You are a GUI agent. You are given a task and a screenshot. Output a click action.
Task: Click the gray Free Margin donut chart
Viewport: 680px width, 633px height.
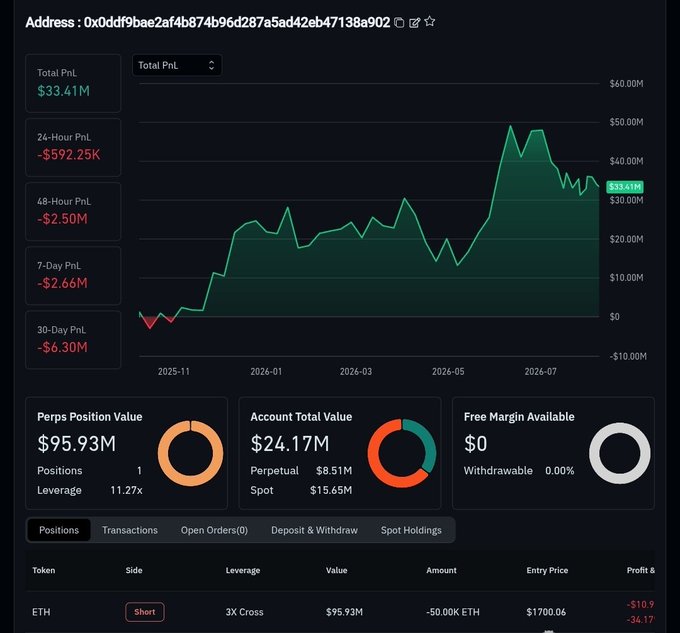tap(620, 453)
